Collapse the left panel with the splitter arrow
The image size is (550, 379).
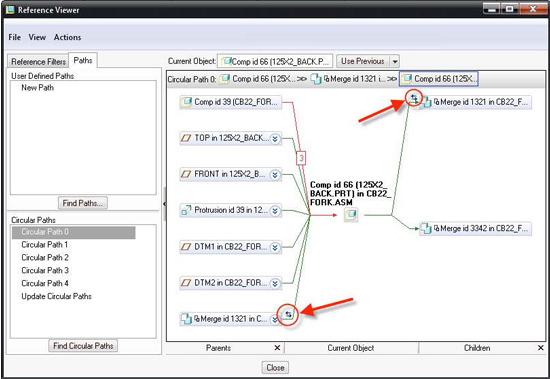[x=164, y=204]
